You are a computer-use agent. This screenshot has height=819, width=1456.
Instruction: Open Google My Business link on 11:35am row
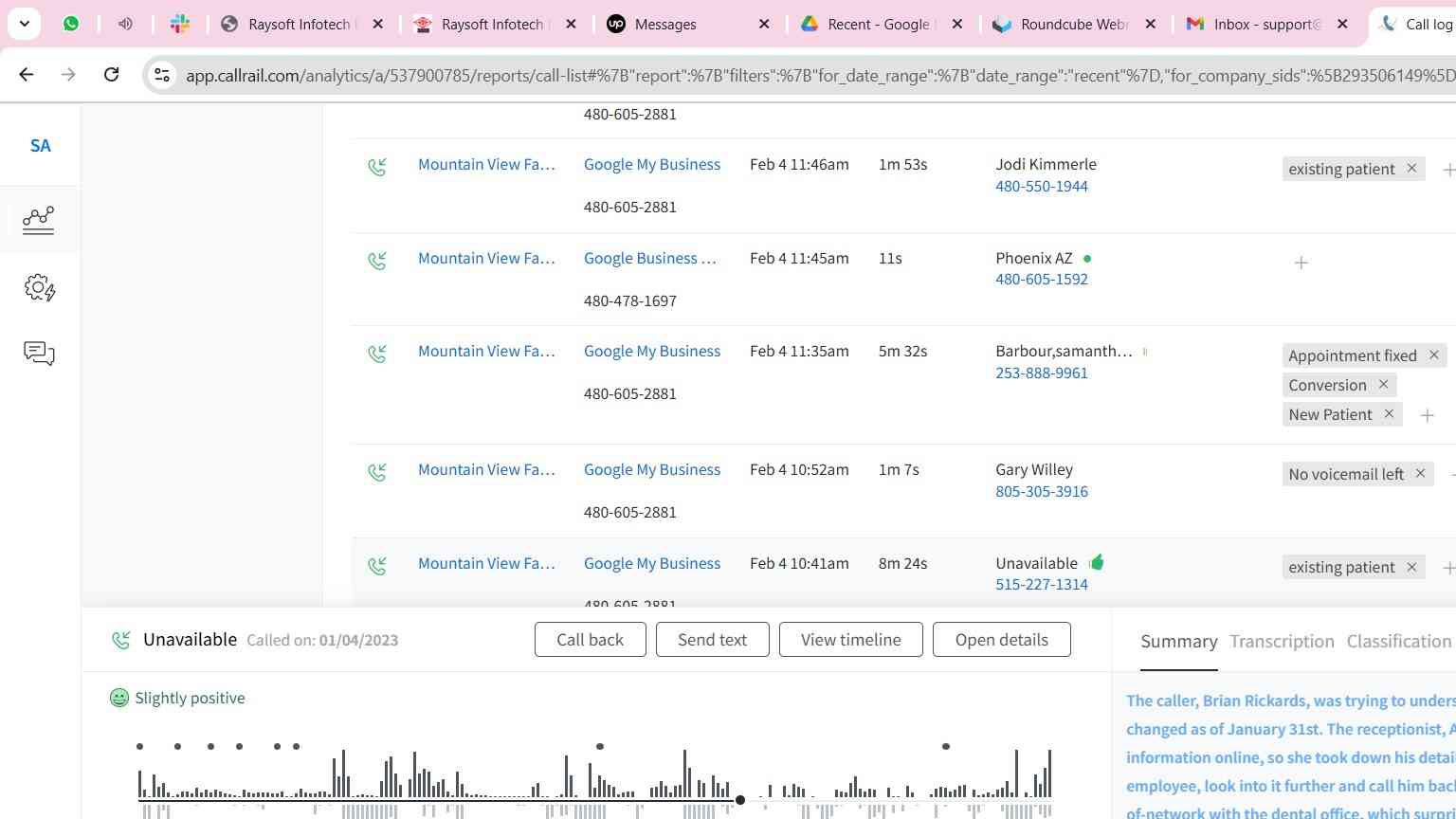tap(652, 351)
